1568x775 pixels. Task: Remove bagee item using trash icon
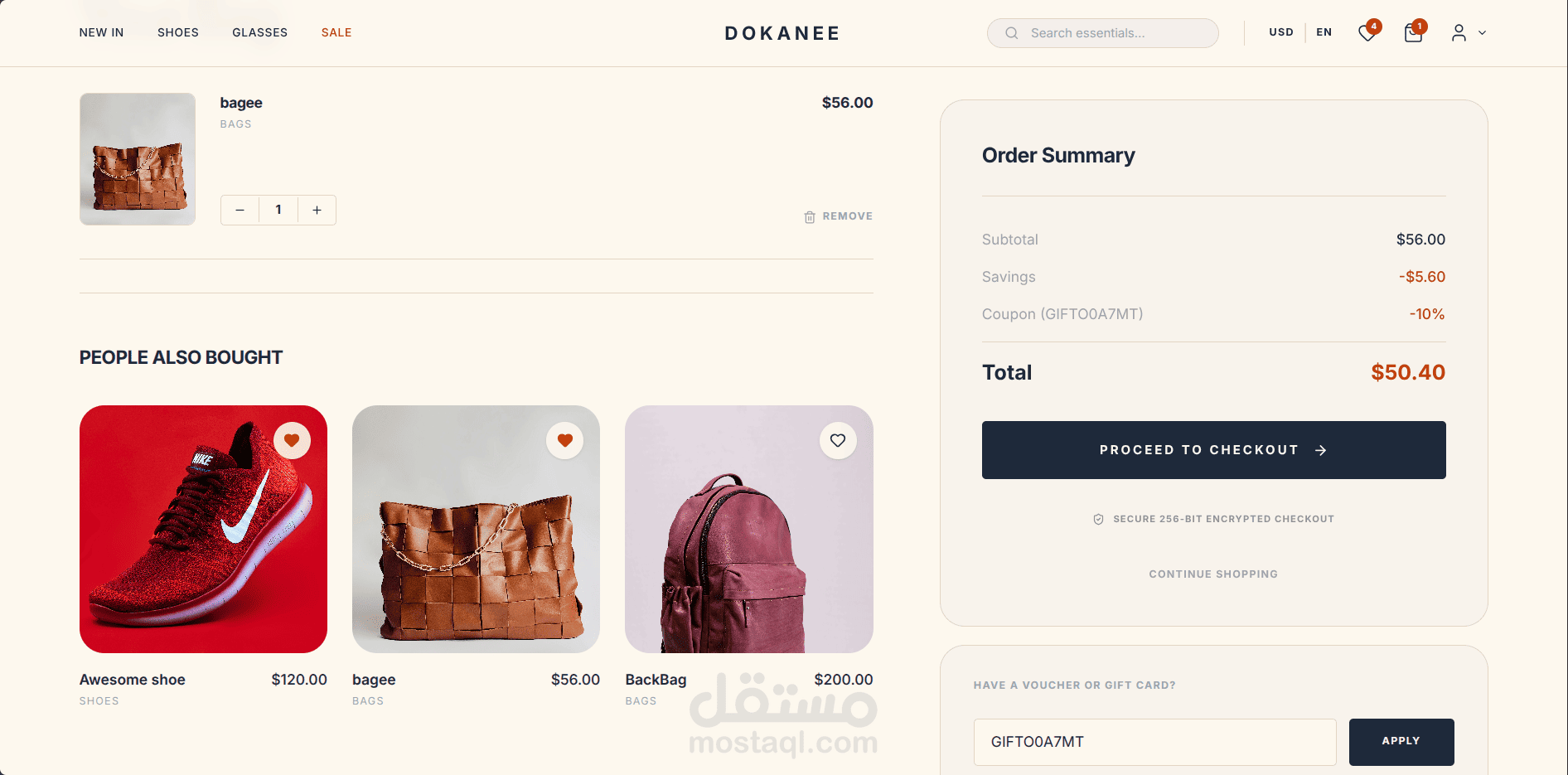click(810, 217)
